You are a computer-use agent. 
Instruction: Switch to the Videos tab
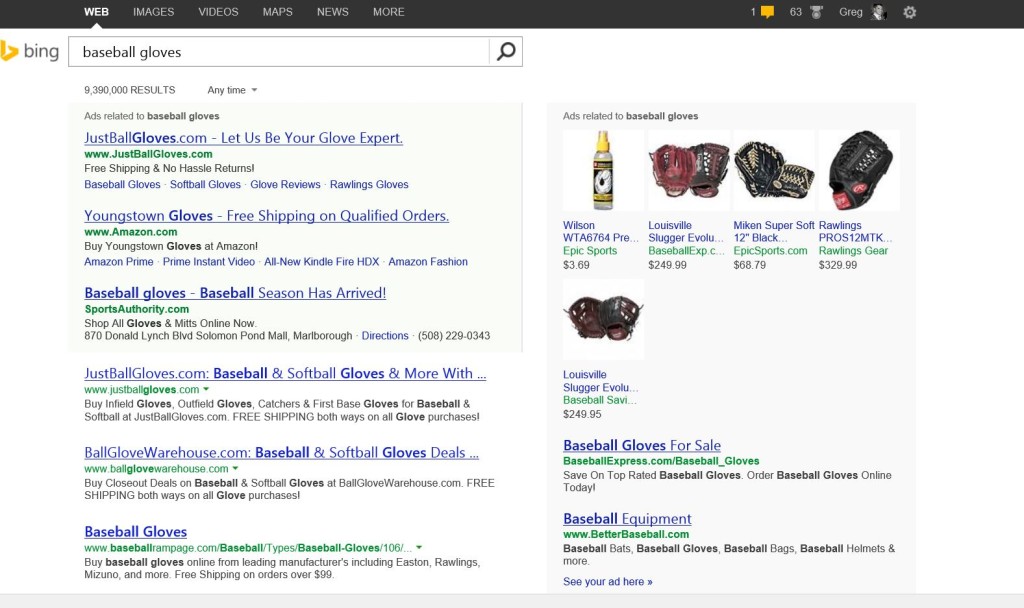coord(218,12)
